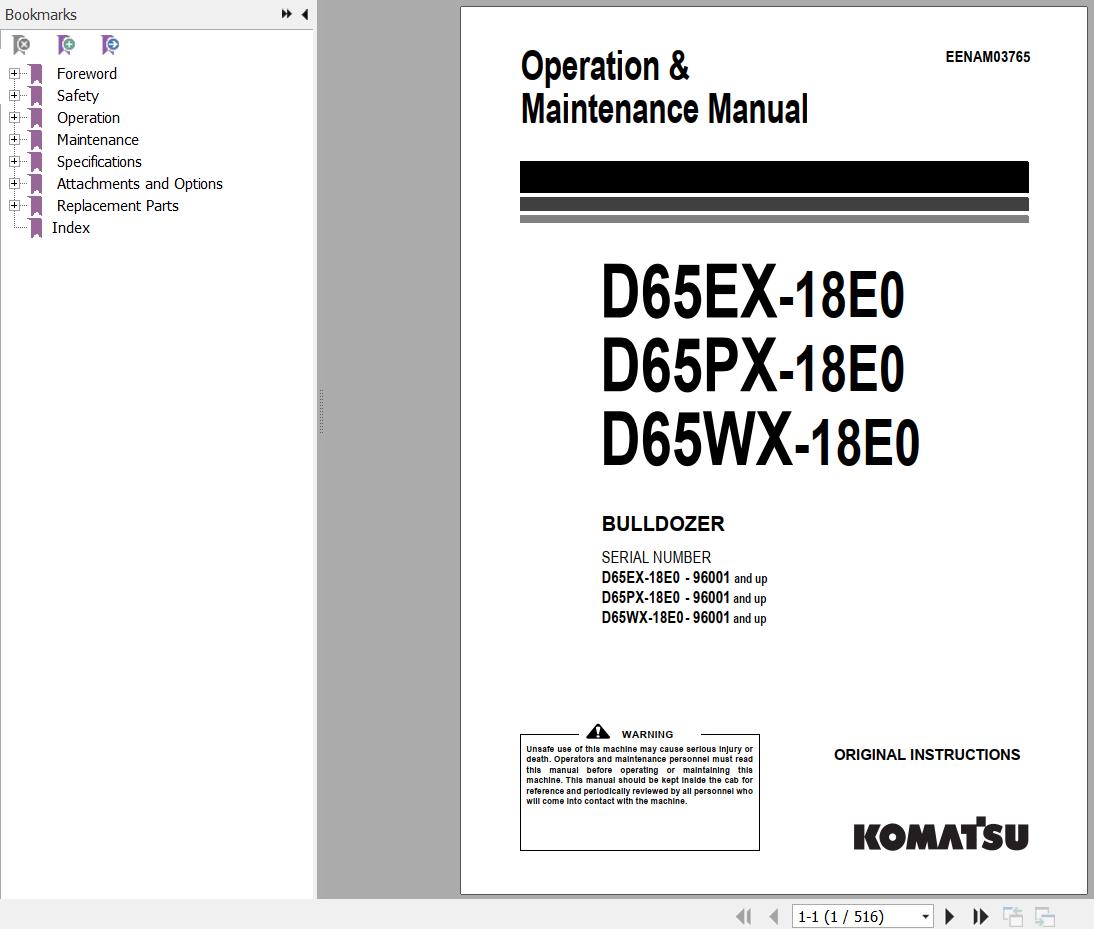Click the SERIAL NUMBER label
Viewport: 1094px width, 929px height.
point(656,557)
